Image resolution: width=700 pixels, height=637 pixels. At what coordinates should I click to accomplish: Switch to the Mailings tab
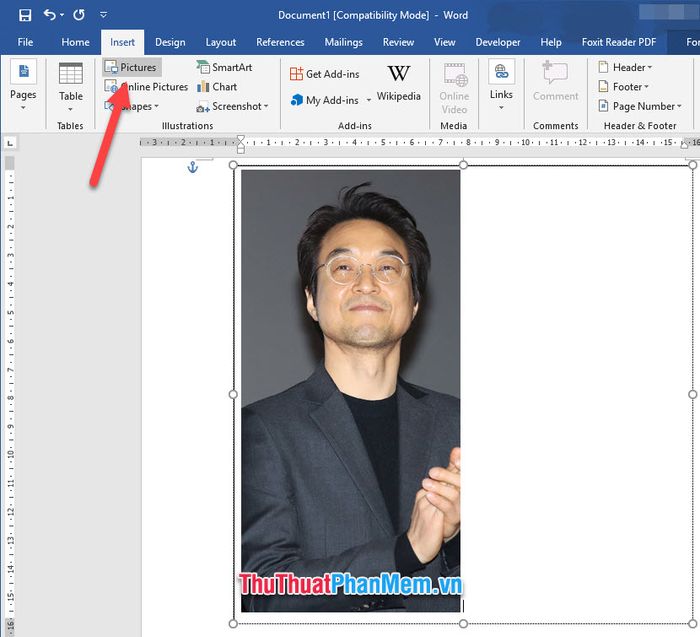coord(343,42)
